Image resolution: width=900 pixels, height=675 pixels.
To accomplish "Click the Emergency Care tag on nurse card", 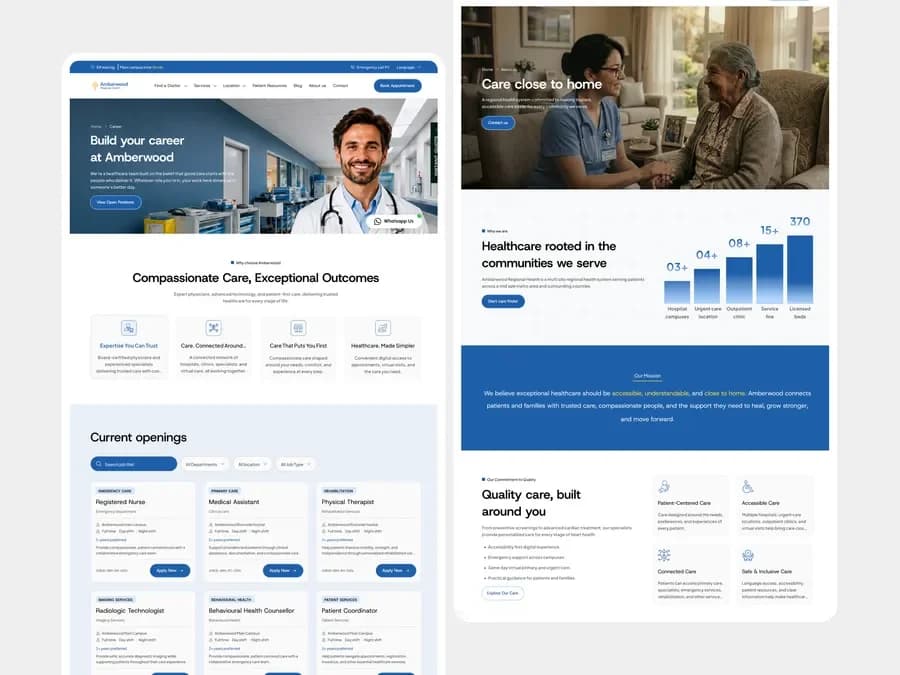I will tap(115, 491).
